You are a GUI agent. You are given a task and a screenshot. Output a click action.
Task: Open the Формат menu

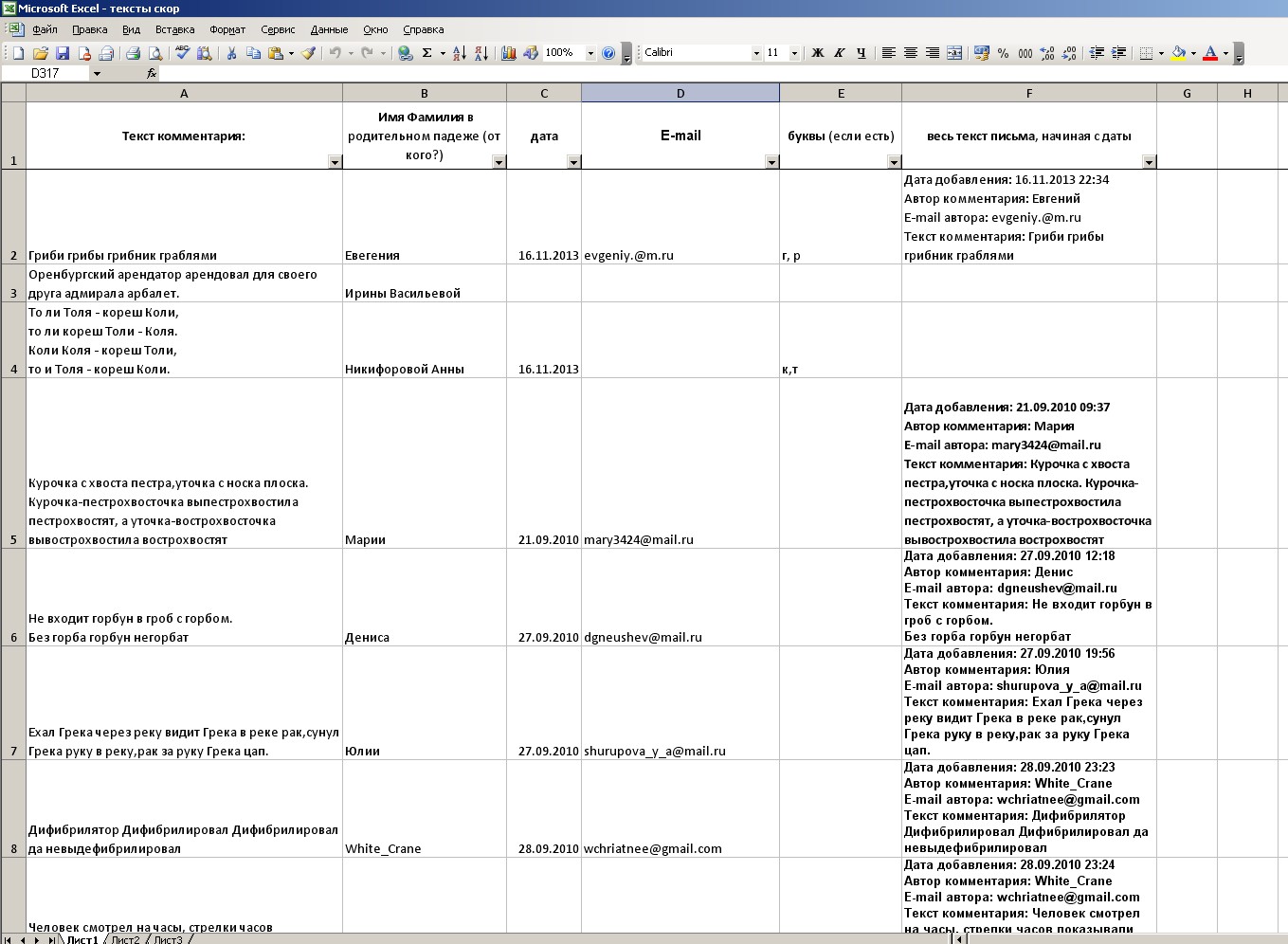tap(227, 29)
